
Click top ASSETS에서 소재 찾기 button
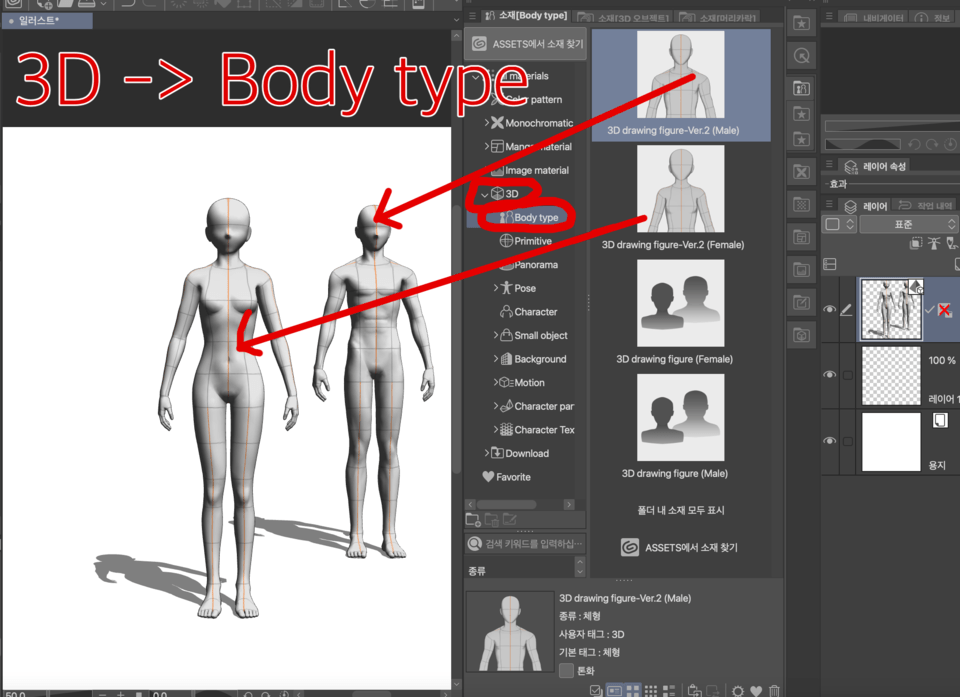point(527,44)
